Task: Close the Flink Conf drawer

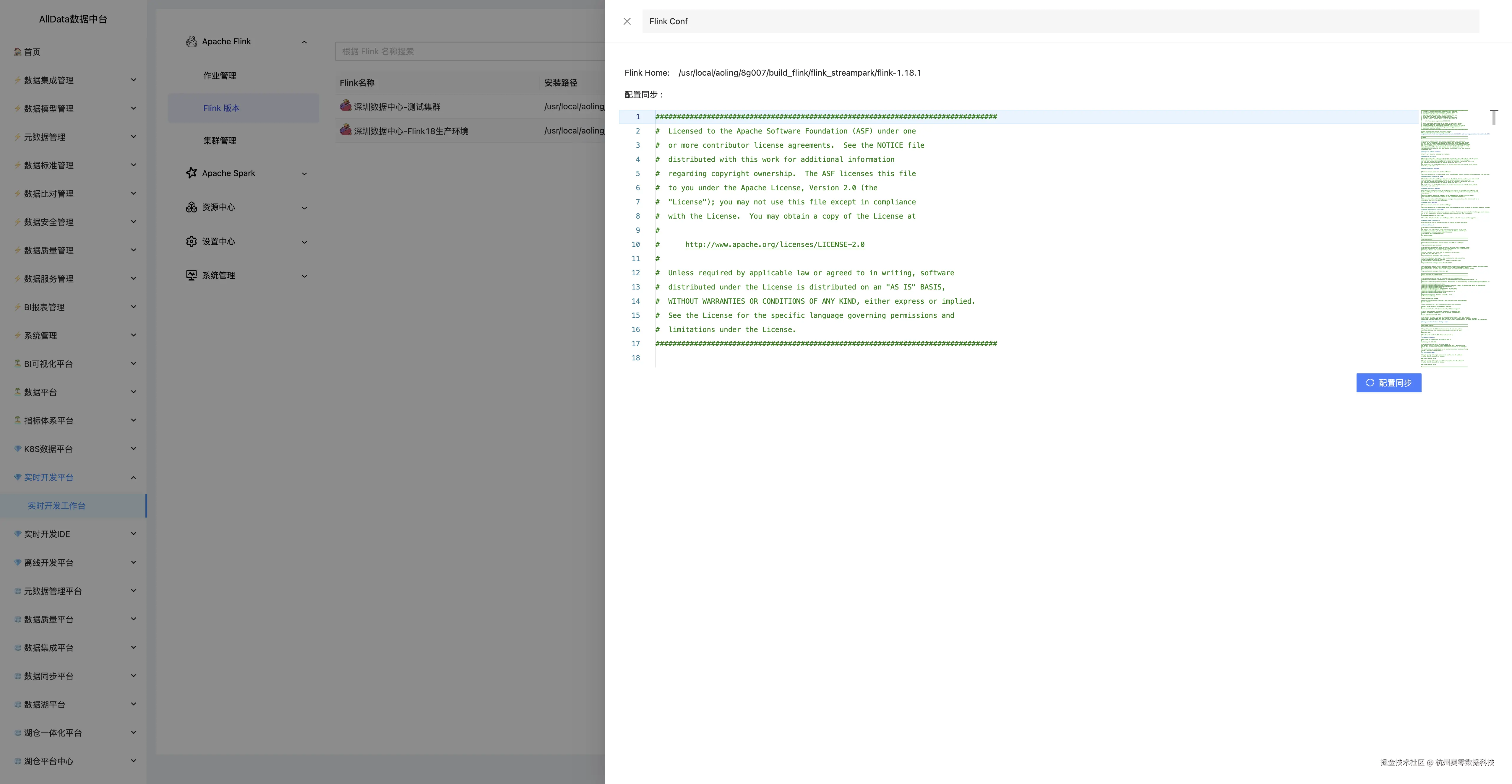Action: tap(627, 21)
